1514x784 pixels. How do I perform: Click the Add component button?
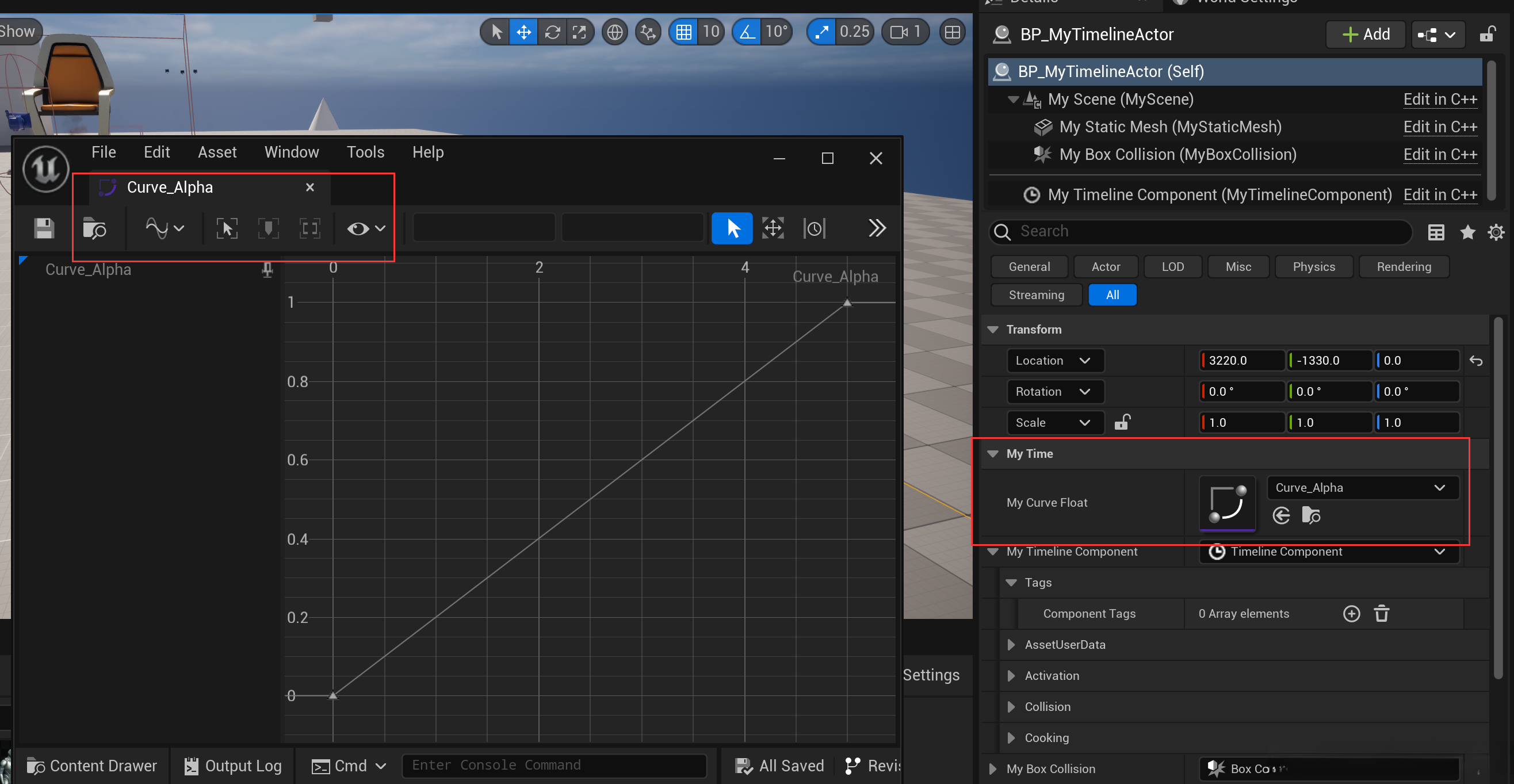[x=1366, y=34]
